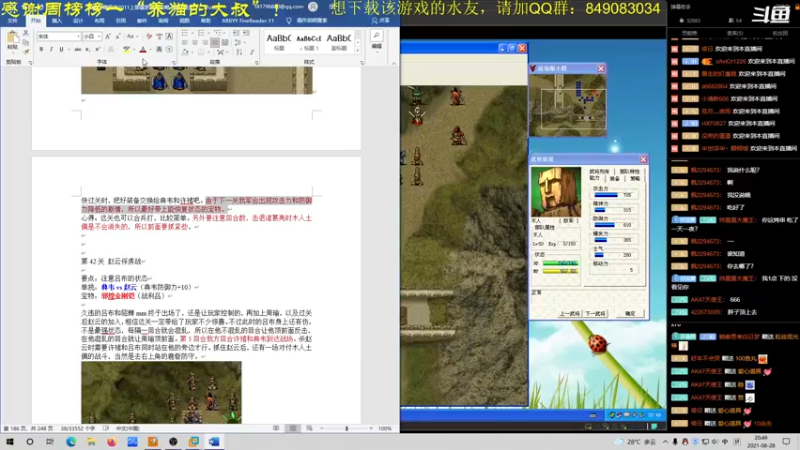The image size is (800, 450).
Task: Click the yellow text highlight color icon
Action: point(127,49)
